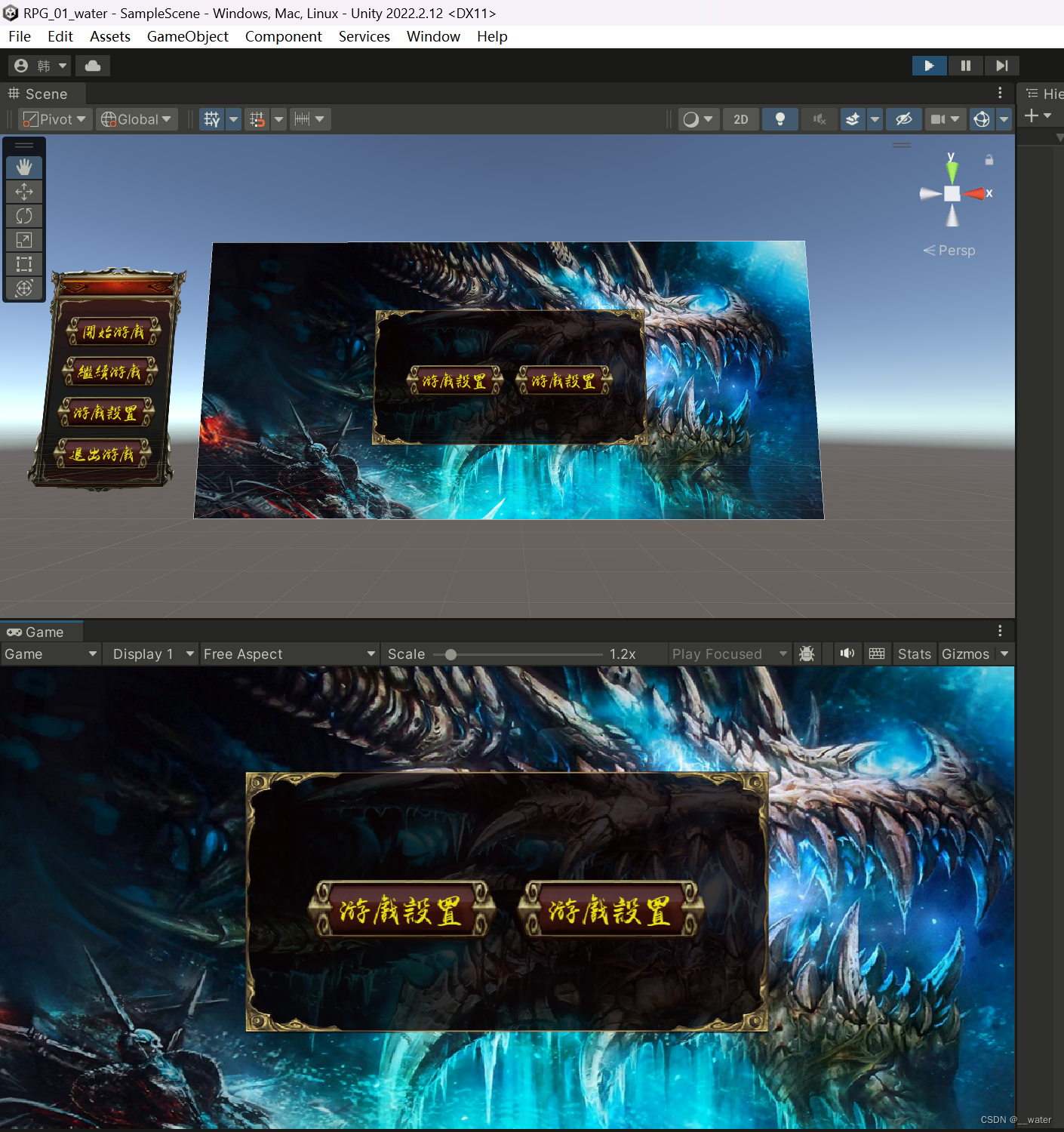Screen dimensions: 1064x1132
Task: Open the Game tab
Action: pos(41,632)
